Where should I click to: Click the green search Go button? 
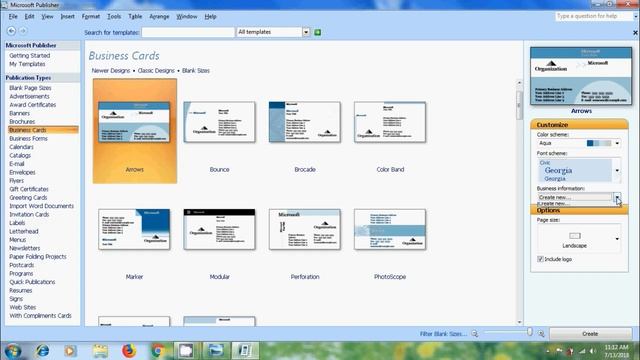click(318, 32)
